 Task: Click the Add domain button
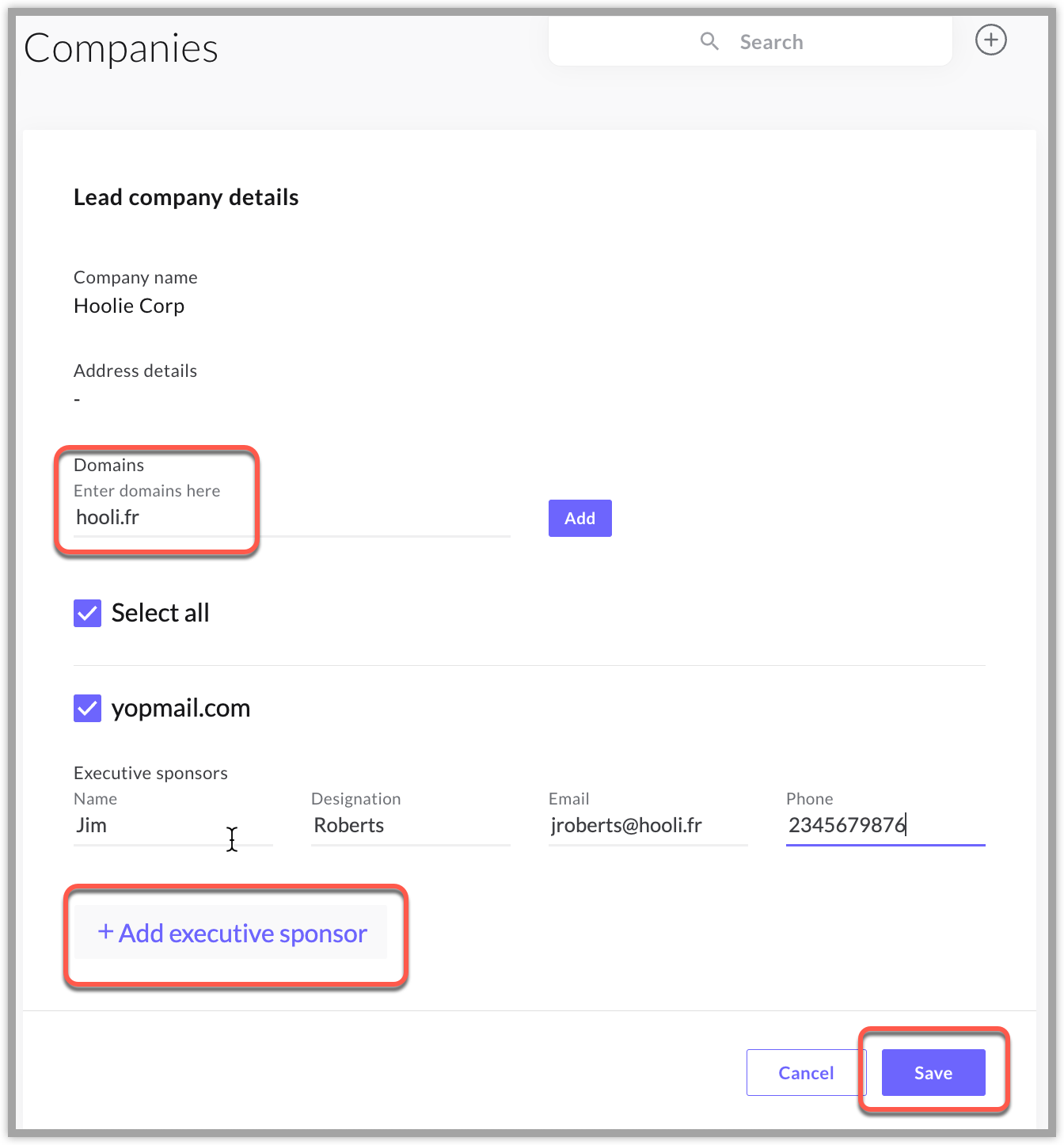click(579, 518)
